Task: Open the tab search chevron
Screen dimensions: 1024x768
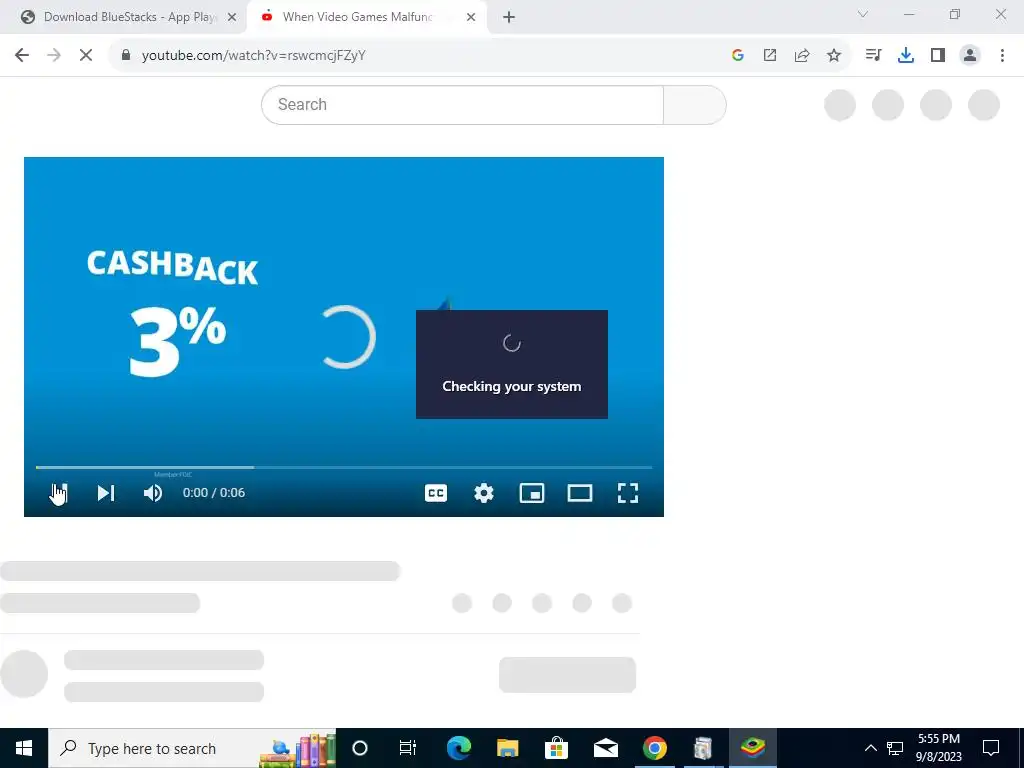Action: [x=863, y=14]
